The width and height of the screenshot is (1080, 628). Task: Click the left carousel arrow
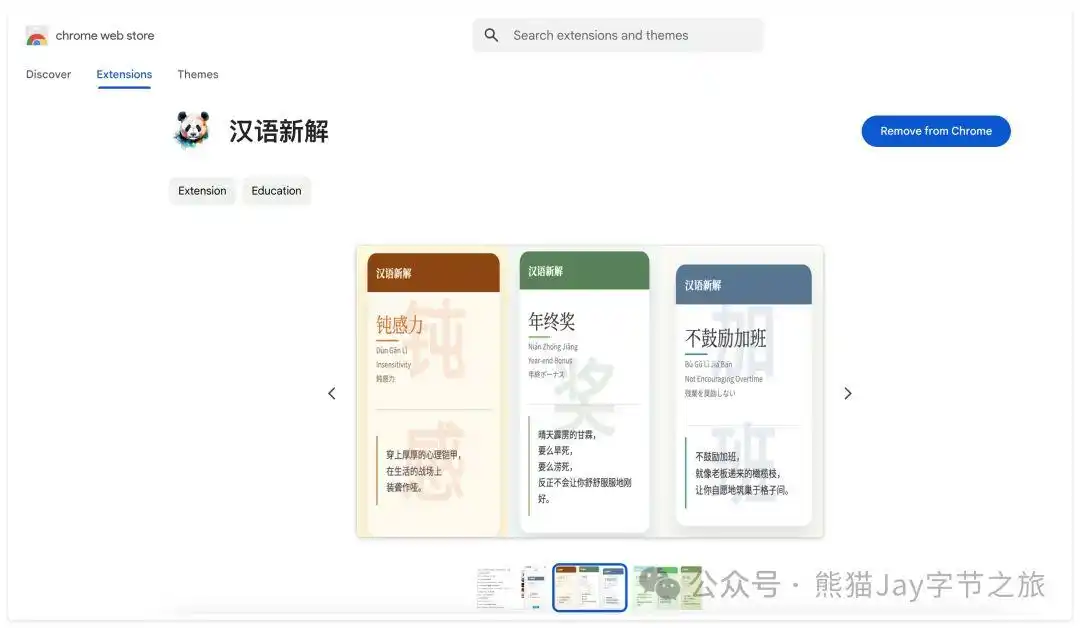[x=332, y=393]
